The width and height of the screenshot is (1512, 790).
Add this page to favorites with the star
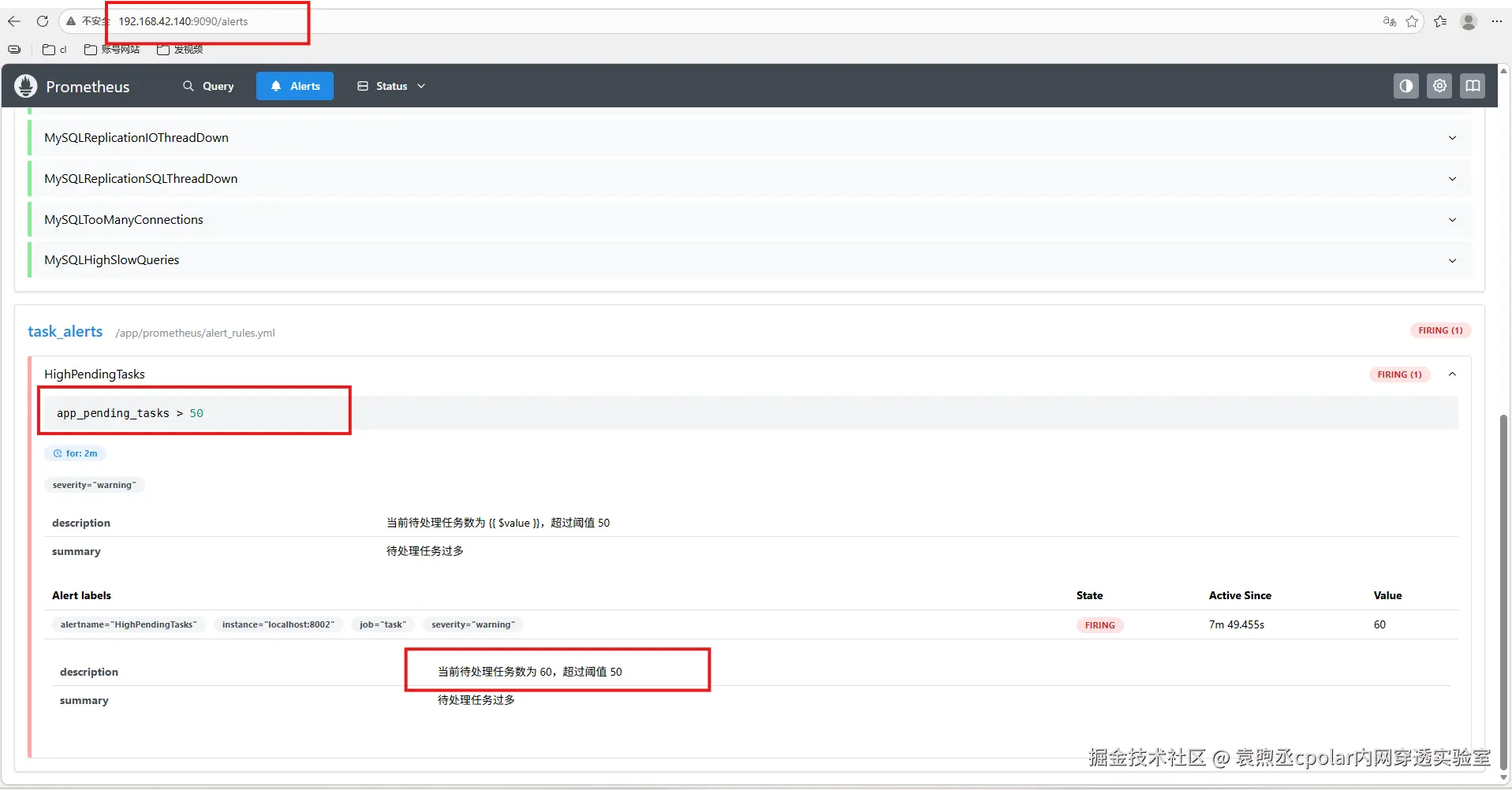1412,21
